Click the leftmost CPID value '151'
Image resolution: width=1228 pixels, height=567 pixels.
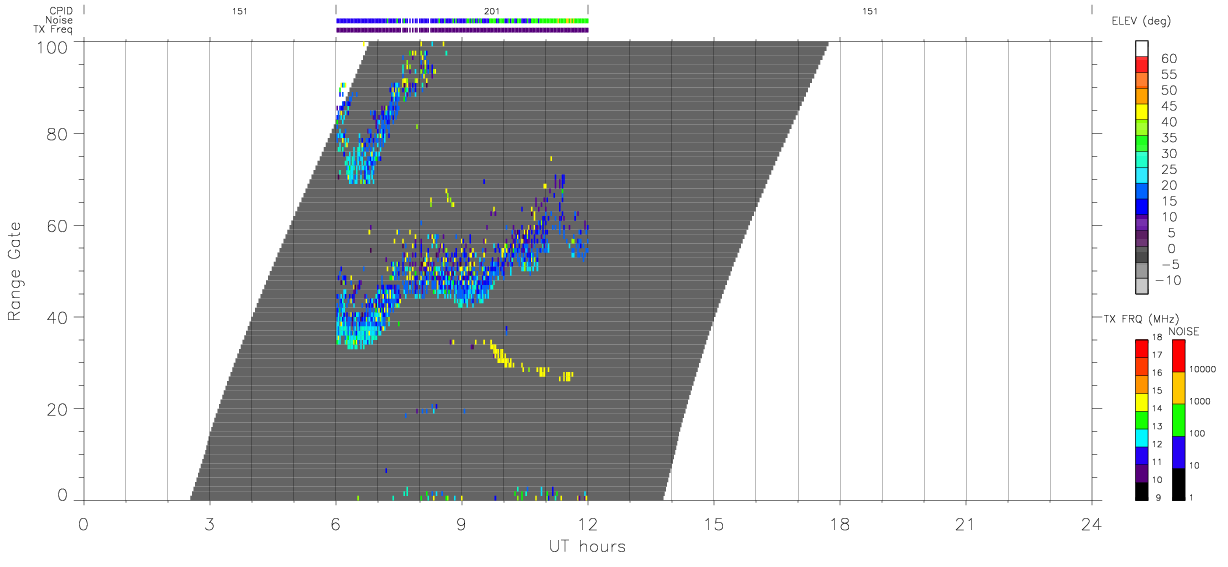(x=239, y=11)
